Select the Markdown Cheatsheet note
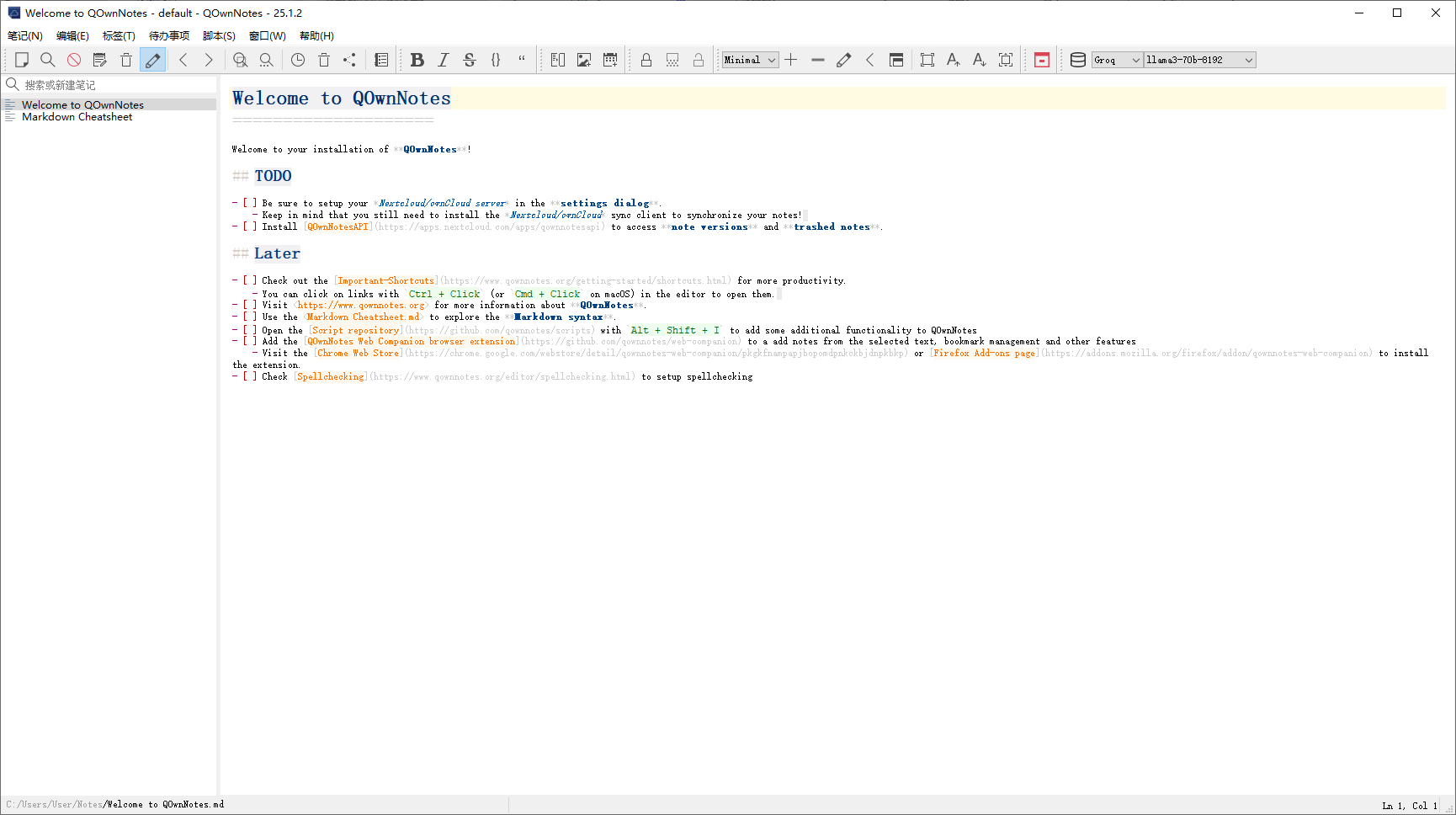Viewport: 1456px width, 815px height. click(x=77, y=117)
